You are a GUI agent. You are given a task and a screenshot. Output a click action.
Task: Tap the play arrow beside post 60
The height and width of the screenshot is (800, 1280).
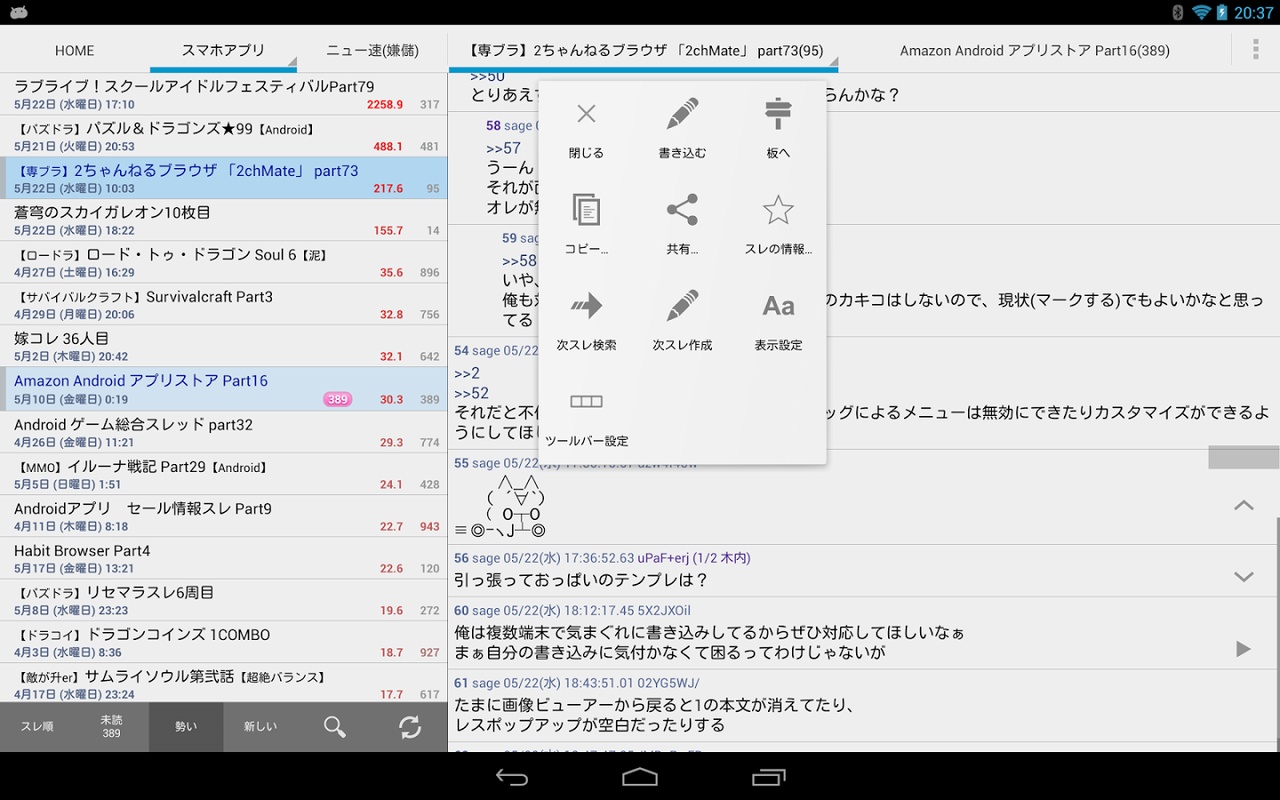pos(1243,649)
